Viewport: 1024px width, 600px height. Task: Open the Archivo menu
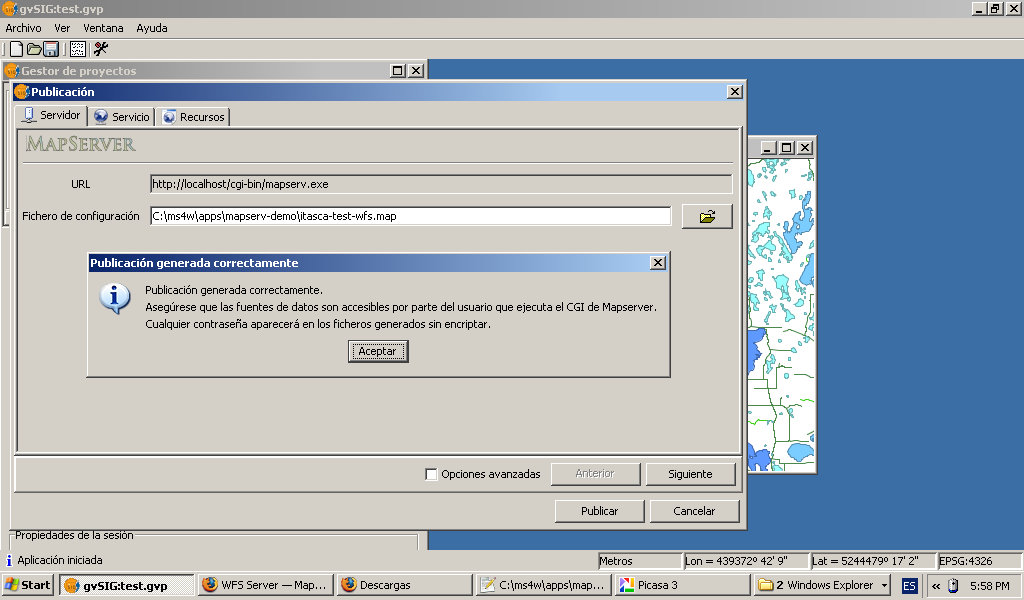[x=24, y=28]
